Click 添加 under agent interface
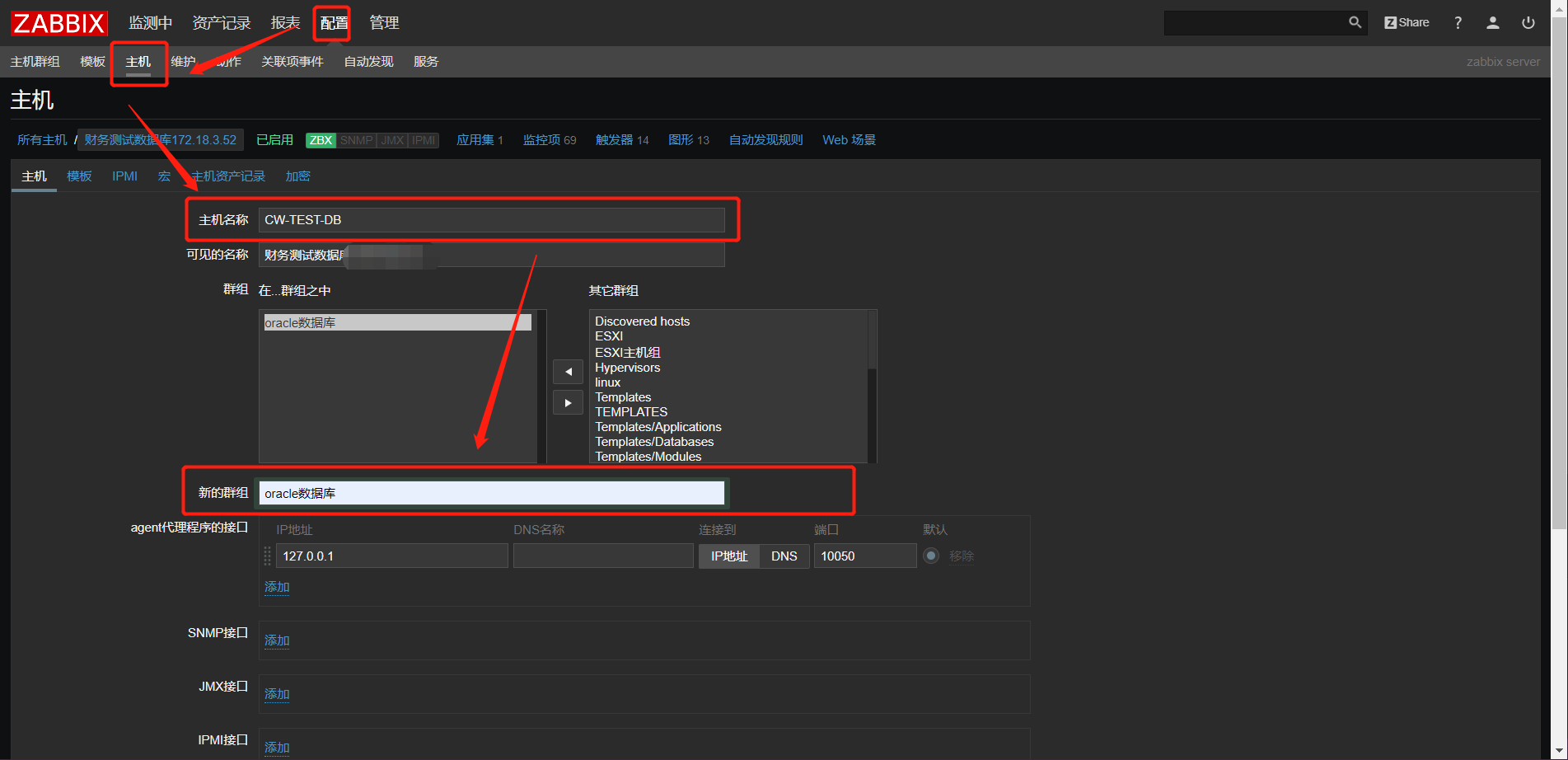This screenshot has height=760, width=1568. [277, 587]
